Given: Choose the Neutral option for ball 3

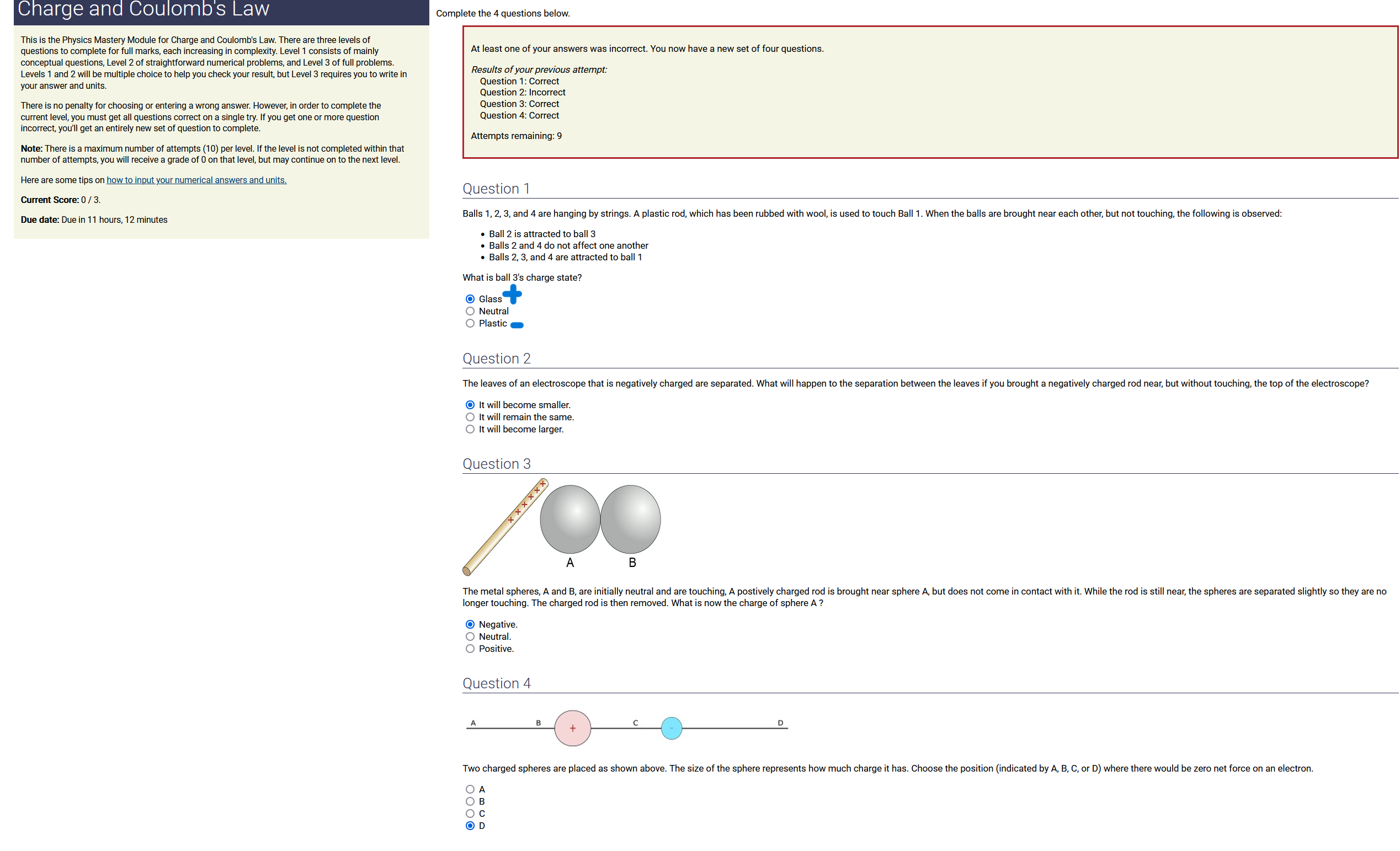Looking at the screenshot, I should click(470, 311).
